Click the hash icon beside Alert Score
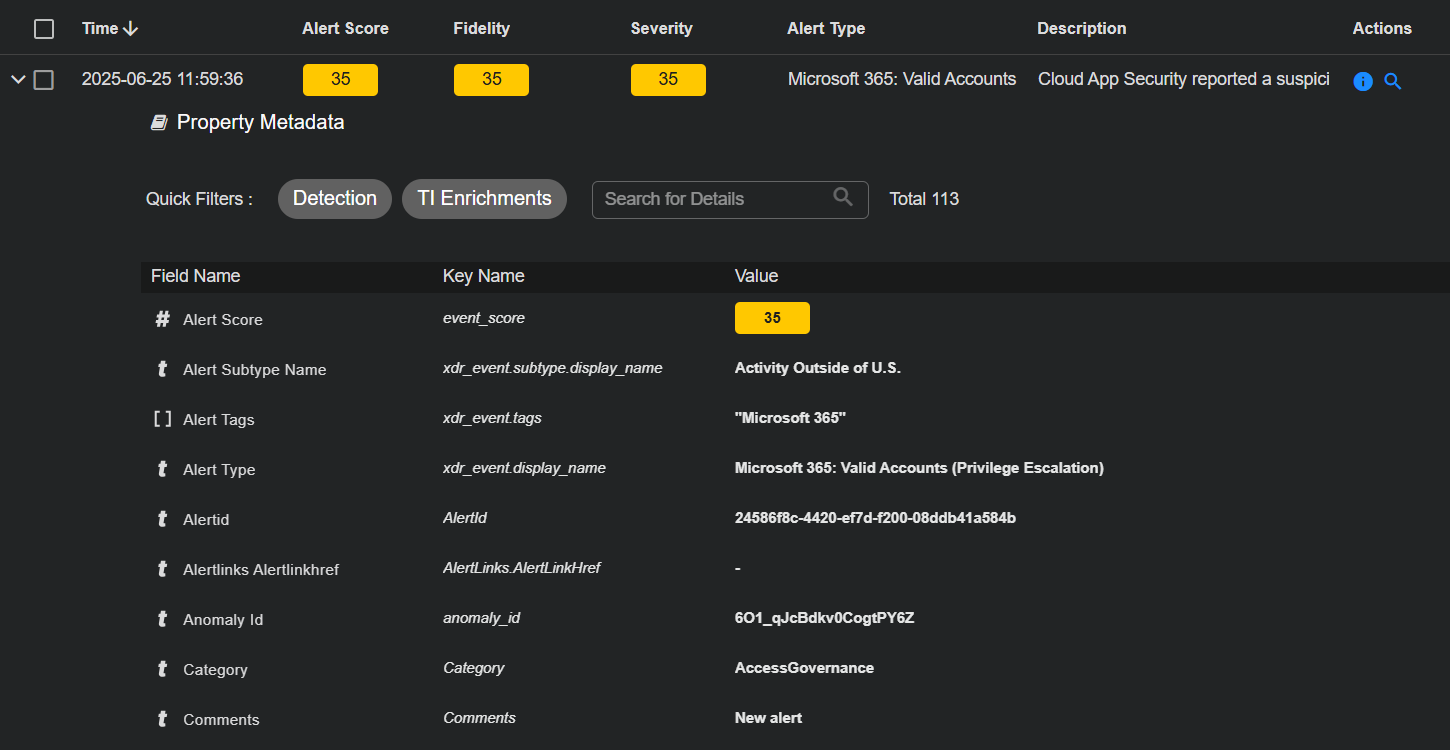This screenshot has height=750, width=1450. (x=162, y=319)
